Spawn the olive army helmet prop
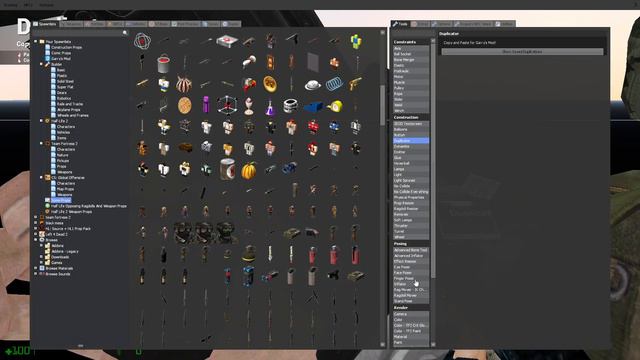Viewport: 640px width, 360px height. 249,254
